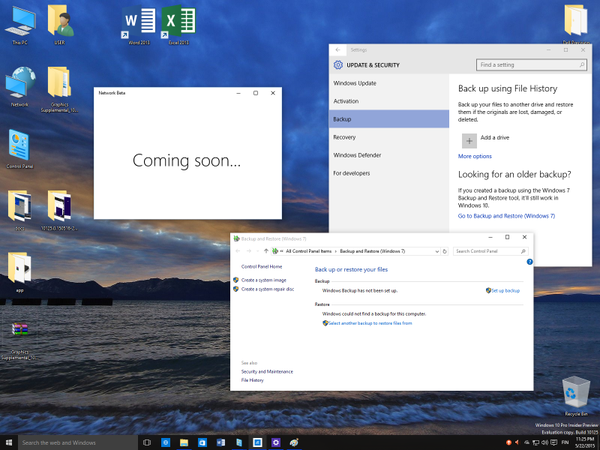Image resolution: width=600 pixels, height=450 pixels.
Task: Open the File History link
Action: tap(252, 380)
